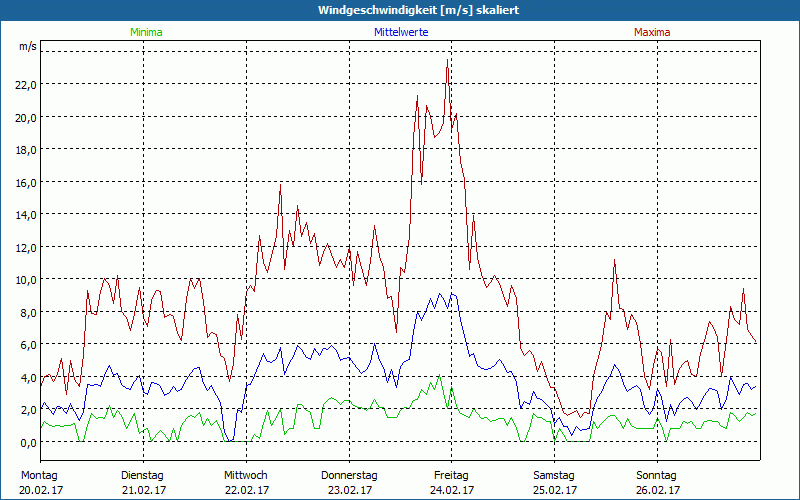Click the 24.02.17 date label
The height and width of the screenshot is (500, 800).
(452, 490)
